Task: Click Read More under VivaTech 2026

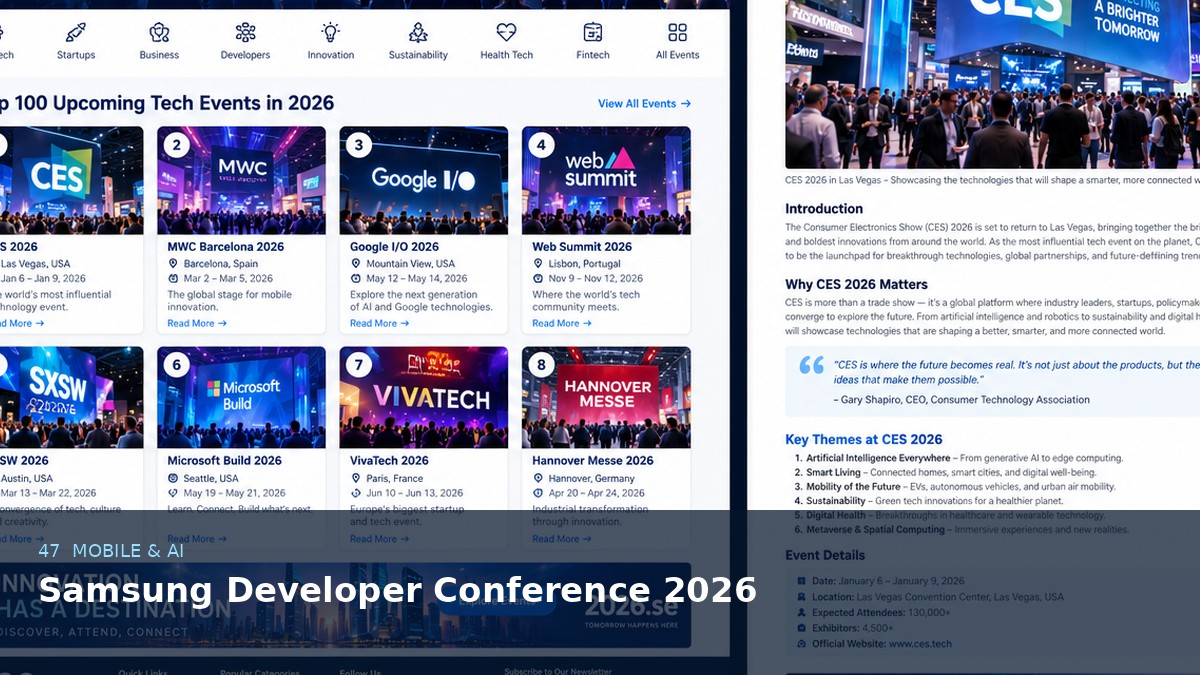Action: [x=380, y=539]
